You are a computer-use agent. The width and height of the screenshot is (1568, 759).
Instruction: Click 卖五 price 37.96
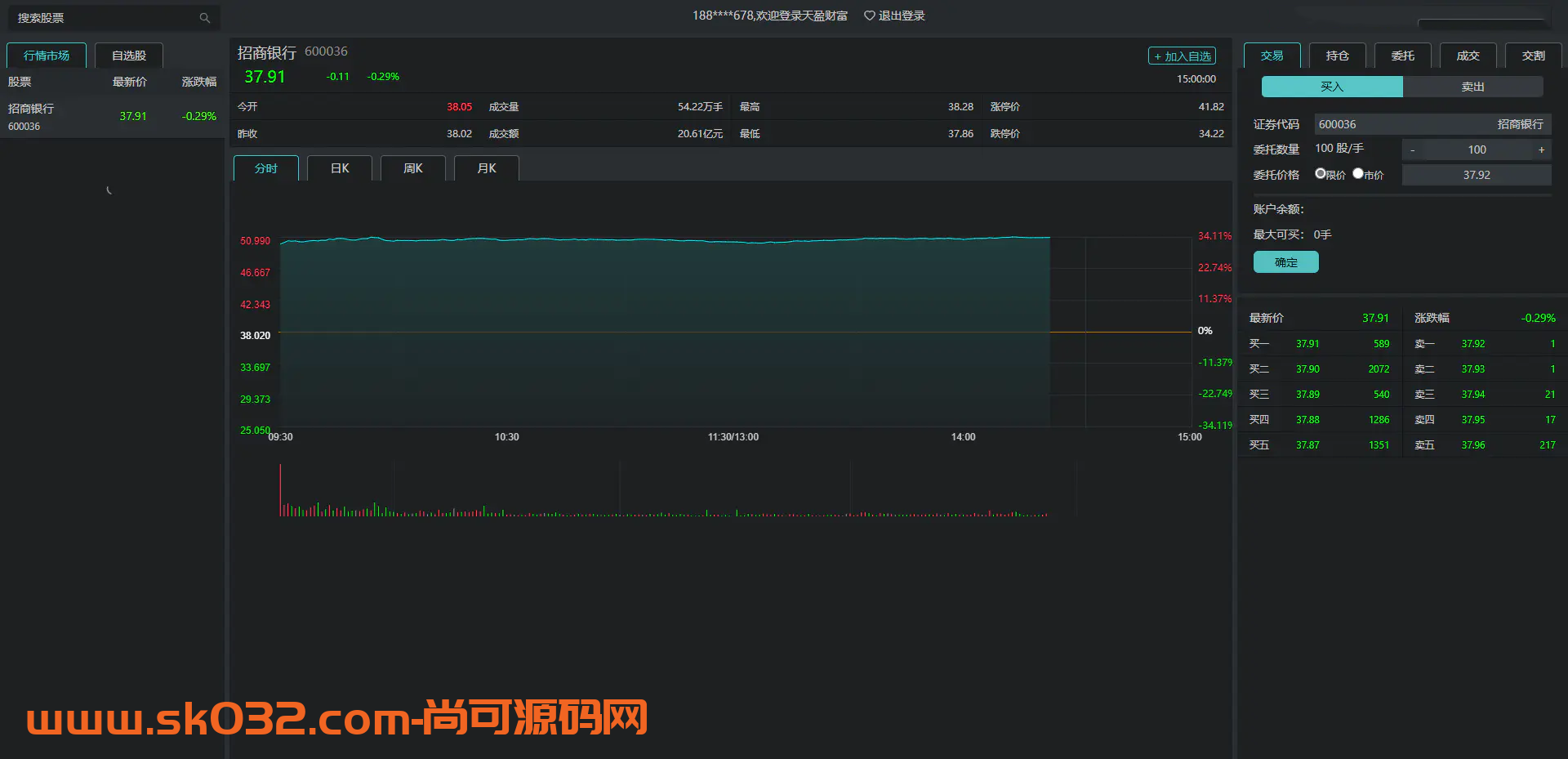coord(1473,445)
